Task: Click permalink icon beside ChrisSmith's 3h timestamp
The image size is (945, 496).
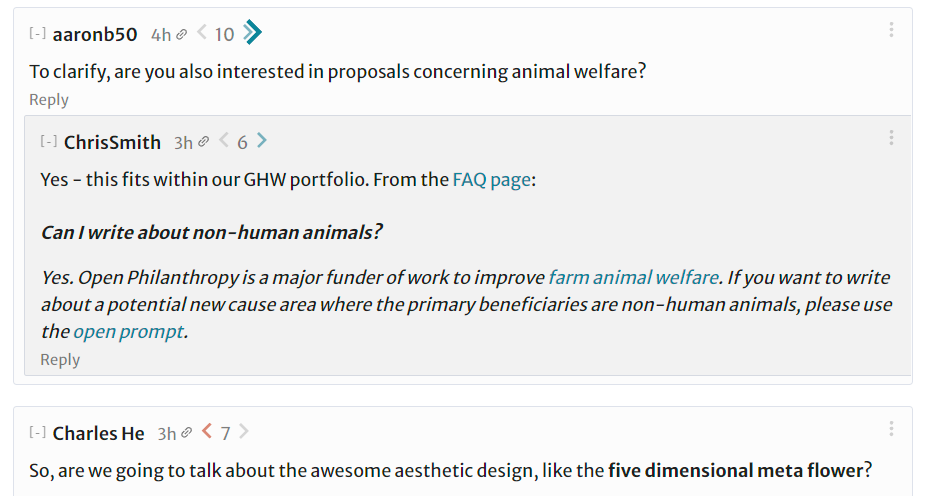Action: point(204,143)
